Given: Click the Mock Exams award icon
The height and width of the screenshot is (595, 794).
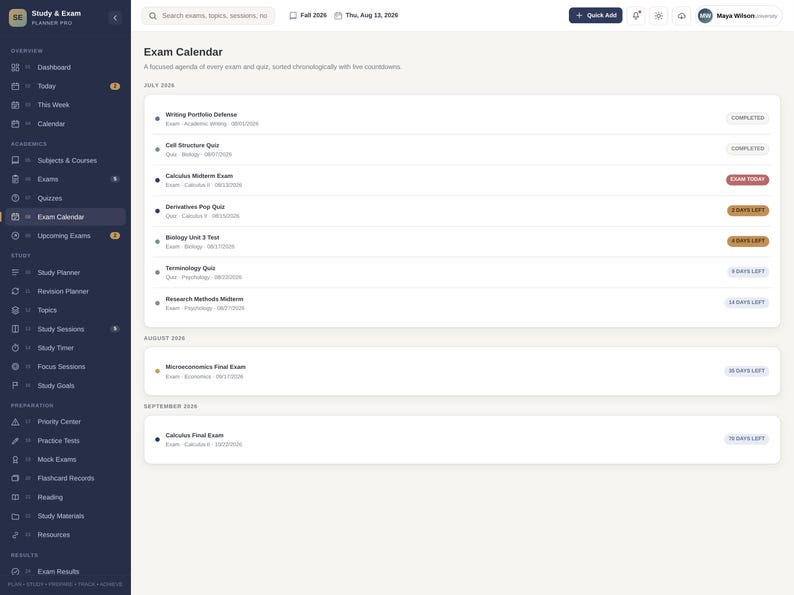Looking at the screenshot, I should (15, 459).
